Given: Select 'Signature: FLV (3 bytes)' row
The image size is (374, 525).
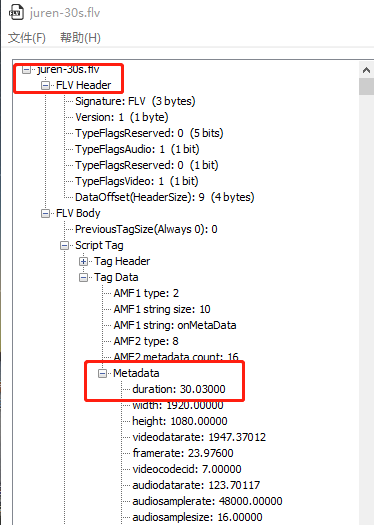Looking at the screenshot, I should 135,101.
